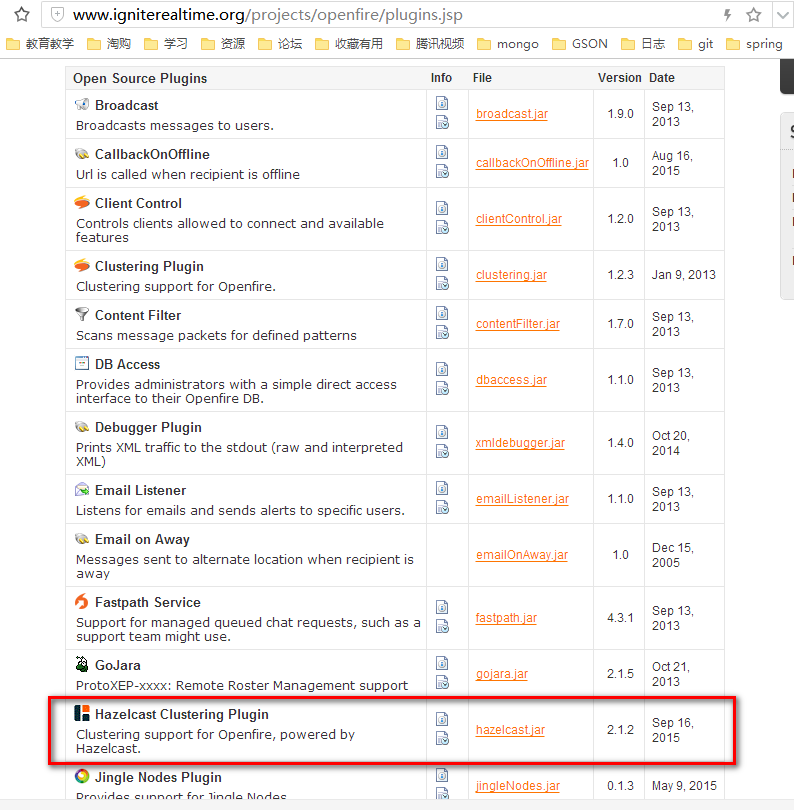
Task: Download broadcast.jar
Action: click(512, 114)
